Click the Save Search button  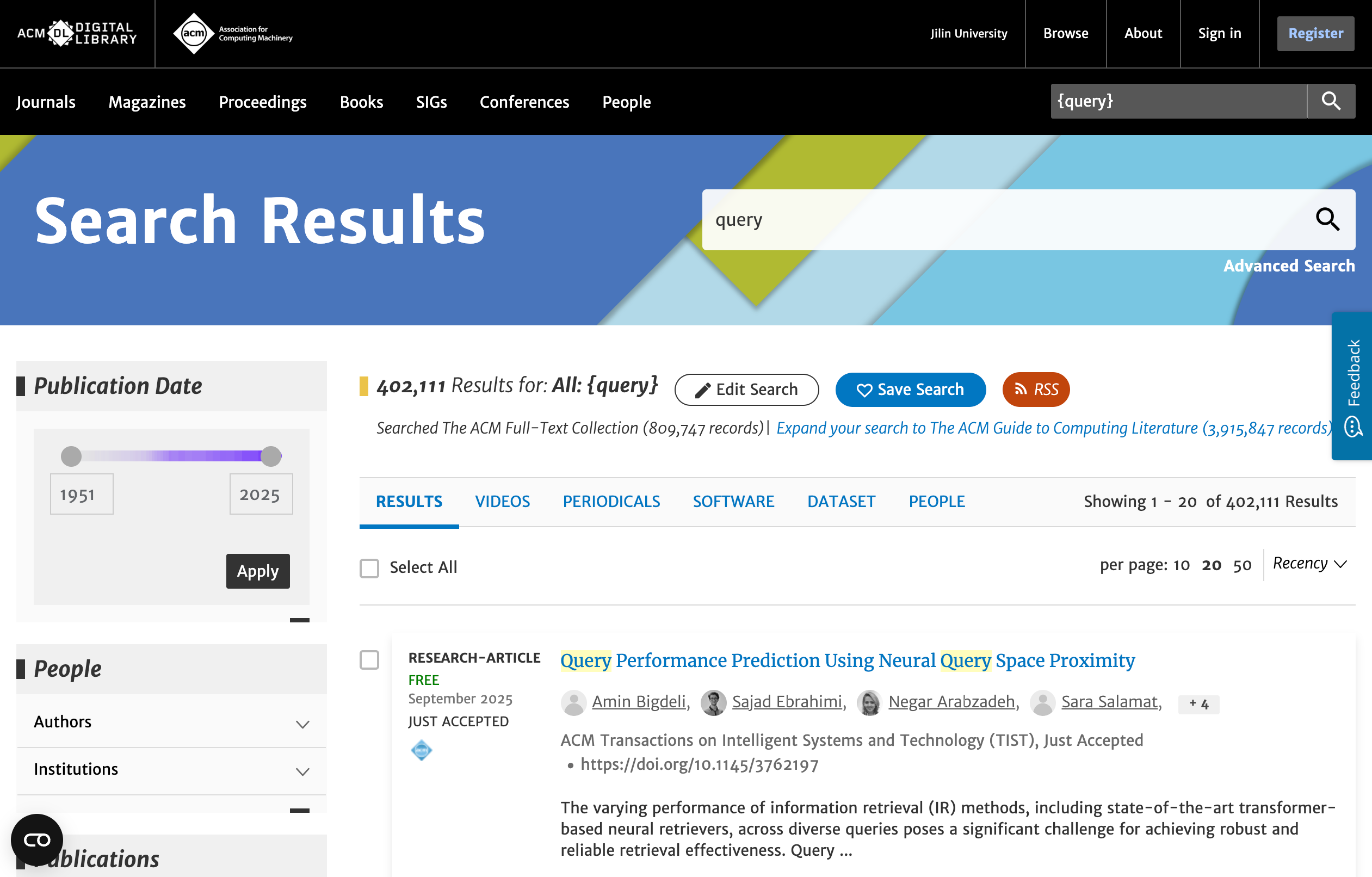[910, 390]
